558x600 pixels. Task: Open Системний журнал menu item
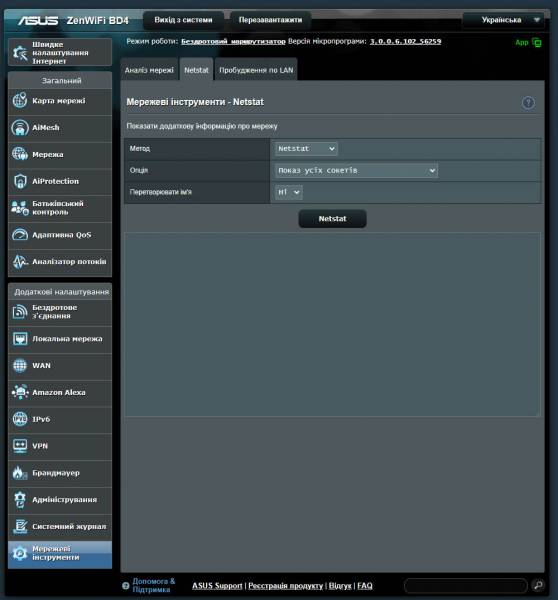(x=60, y=527)
